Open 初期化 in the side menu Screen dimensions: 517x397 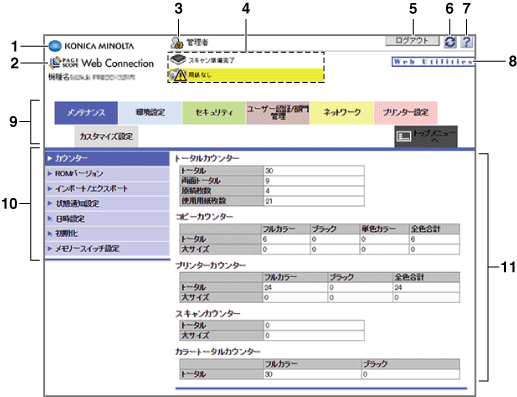[107, 234]
